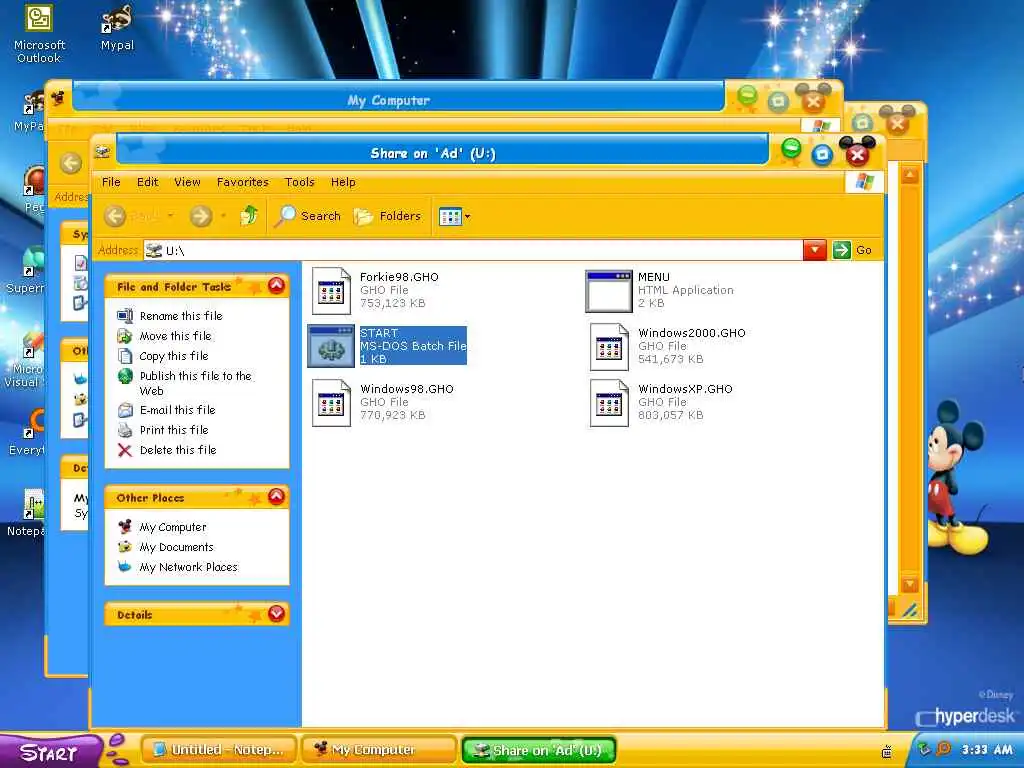The image size is (1024, 768).
Task: Expand the Address bar dropdown arrow
Action: pyautogui.click(x=814, y=250)
